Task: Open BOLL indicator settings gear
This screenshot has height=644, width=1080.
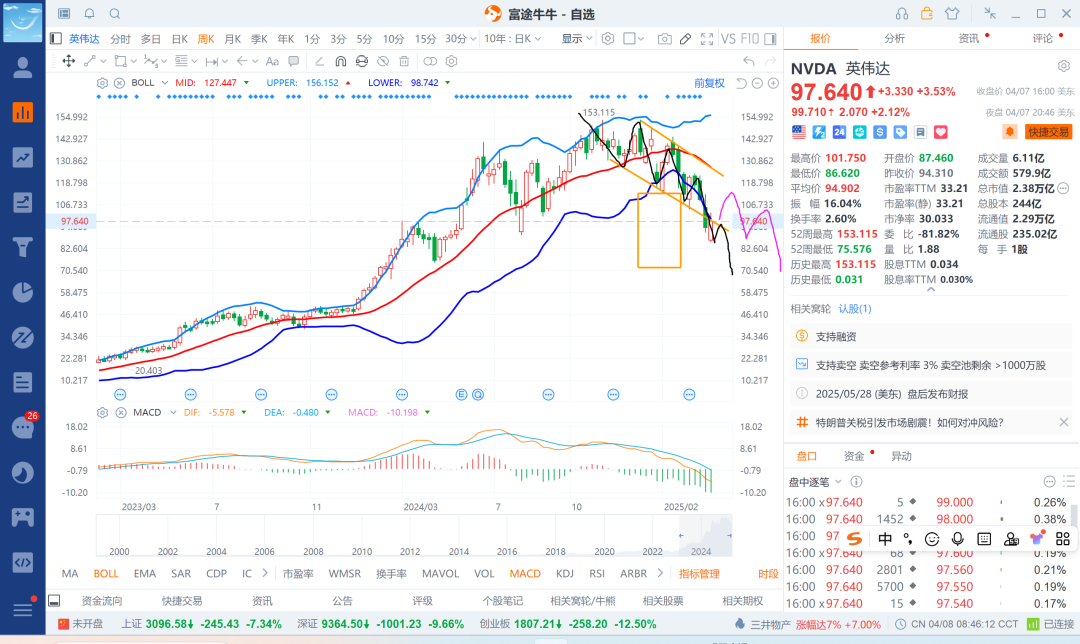Action: (x=103, y=83)
